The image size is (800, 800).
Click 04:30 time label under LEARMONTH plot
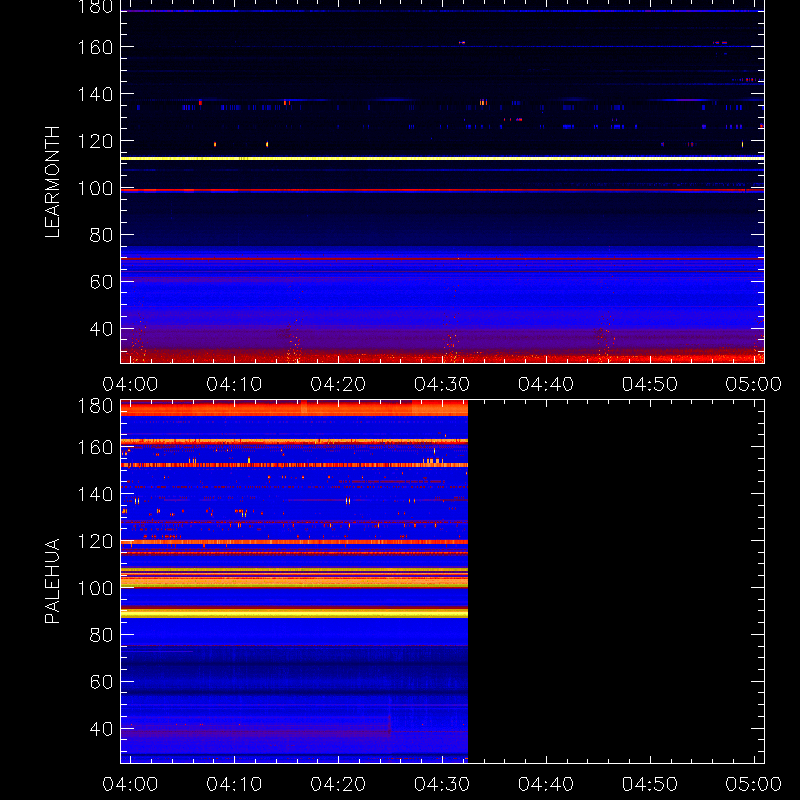(442, 384)
